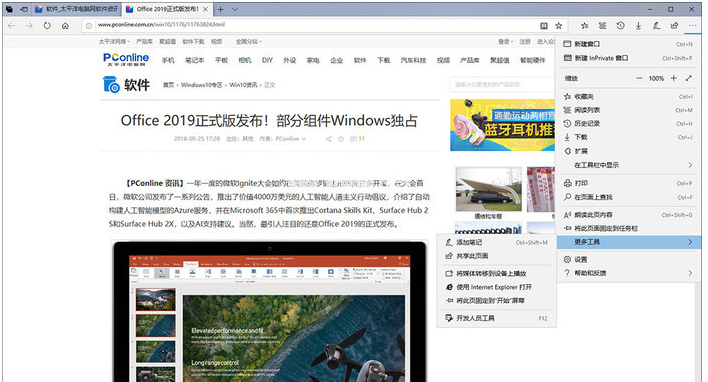Open the Downloads toolbar icon
The height and width of the screenshot is (382, 708).
coord(638,26)
